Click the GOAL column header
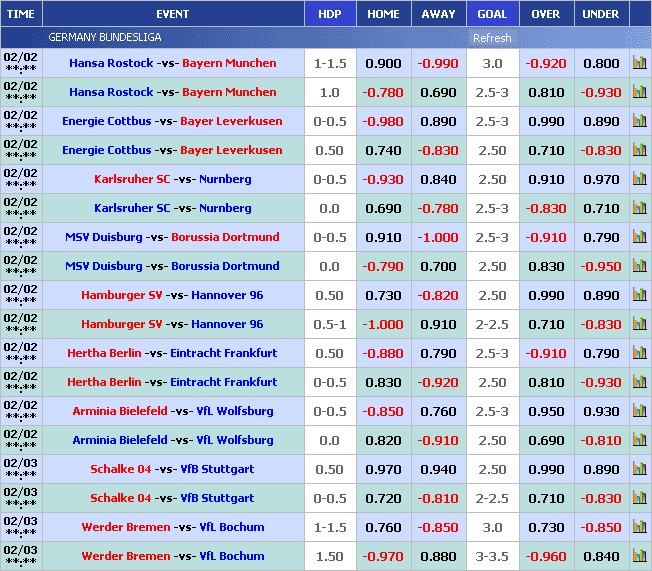This screenshot has height=571, width=652. click(x=492, y=14)
